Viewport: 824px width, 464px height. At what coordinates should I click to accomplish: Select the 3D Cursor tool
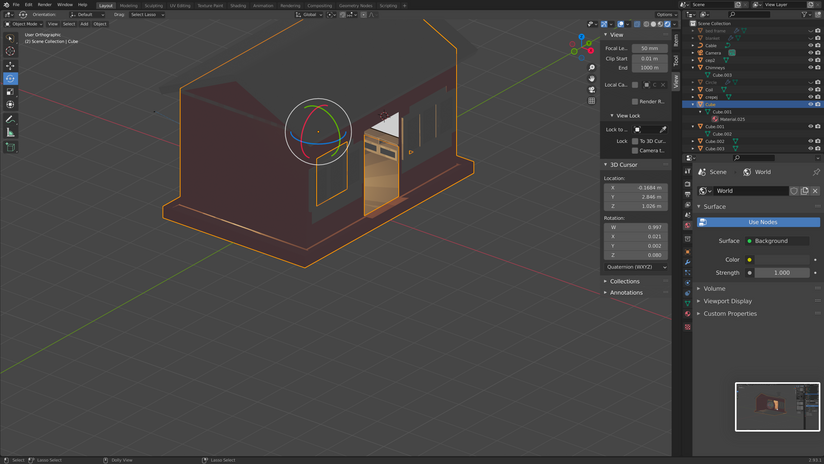10,51
